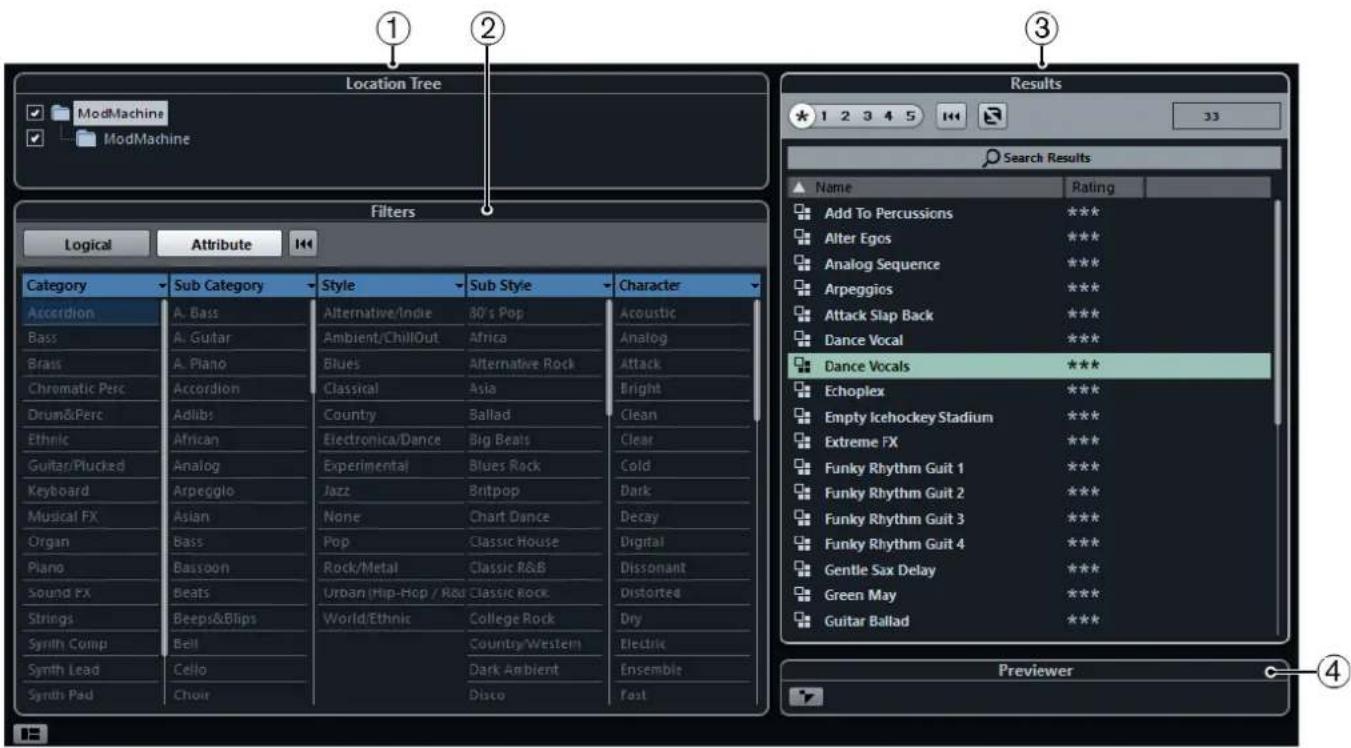Click the preset icon beside Arpeggios
Viewport: 1351px width, 748px height.
[801, 289]
